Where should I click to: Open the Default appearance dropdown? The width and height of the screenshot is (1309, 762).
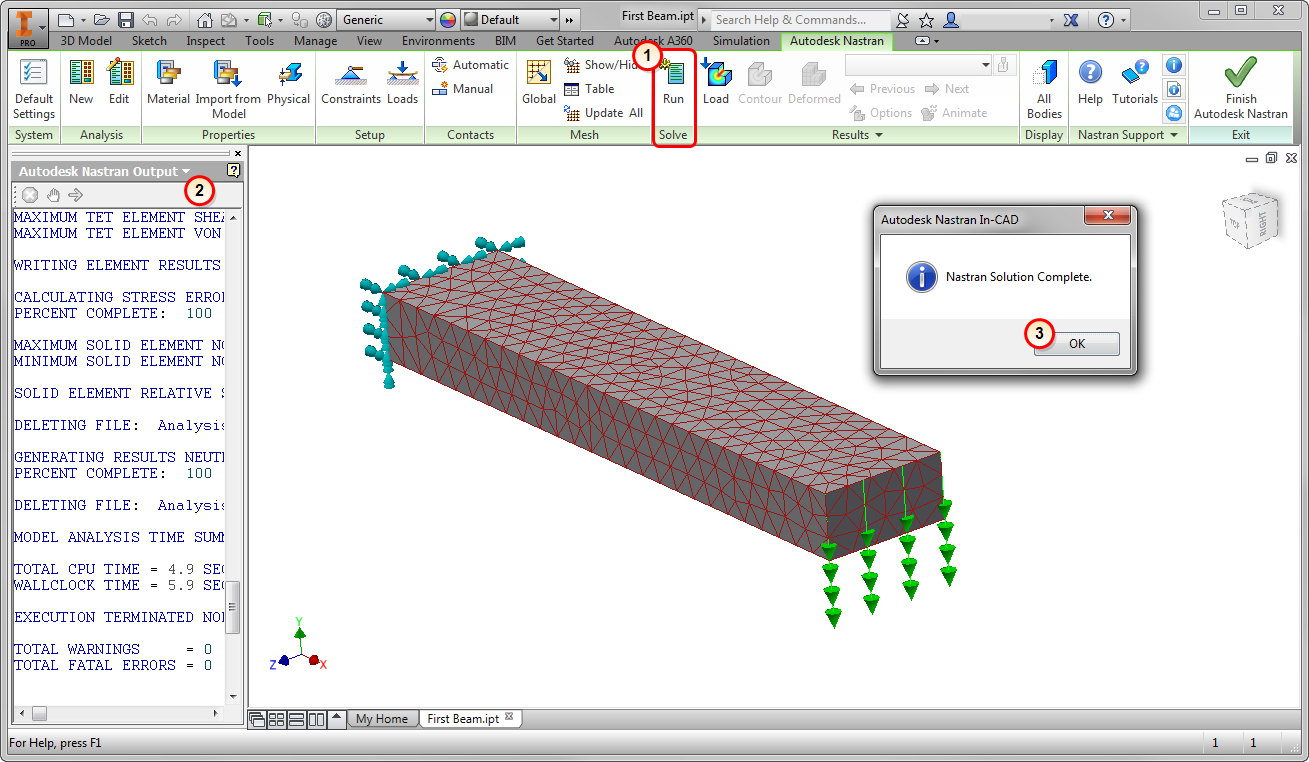510,20
